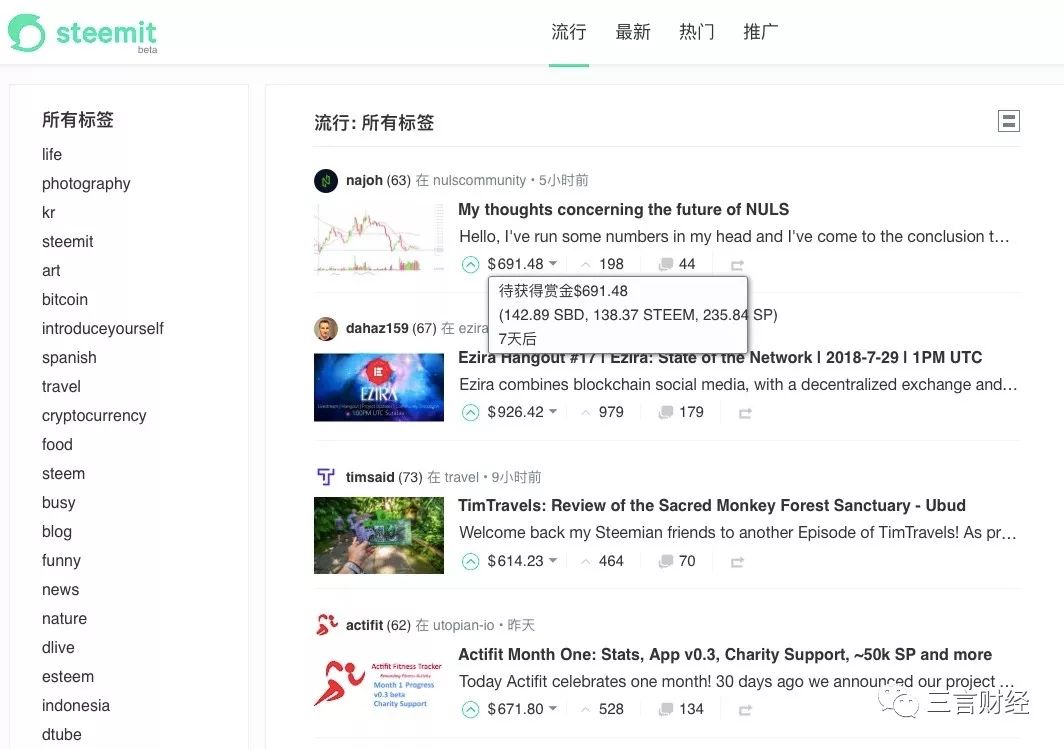Select the busy tag
This screenshot has height=749, width=1064.
coord(58,503)
